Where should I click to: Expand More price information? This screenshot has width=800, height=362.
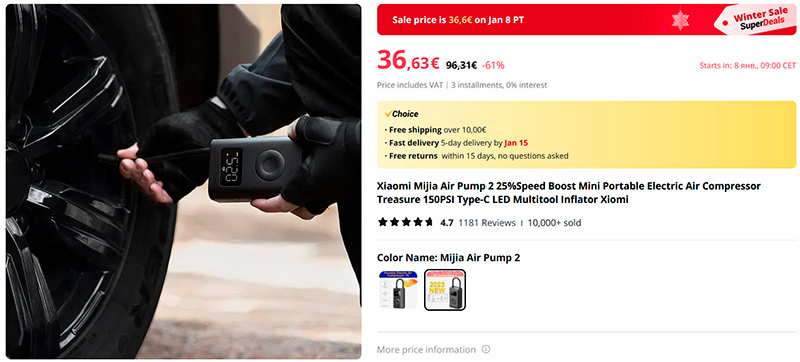(x=426, y=350)
